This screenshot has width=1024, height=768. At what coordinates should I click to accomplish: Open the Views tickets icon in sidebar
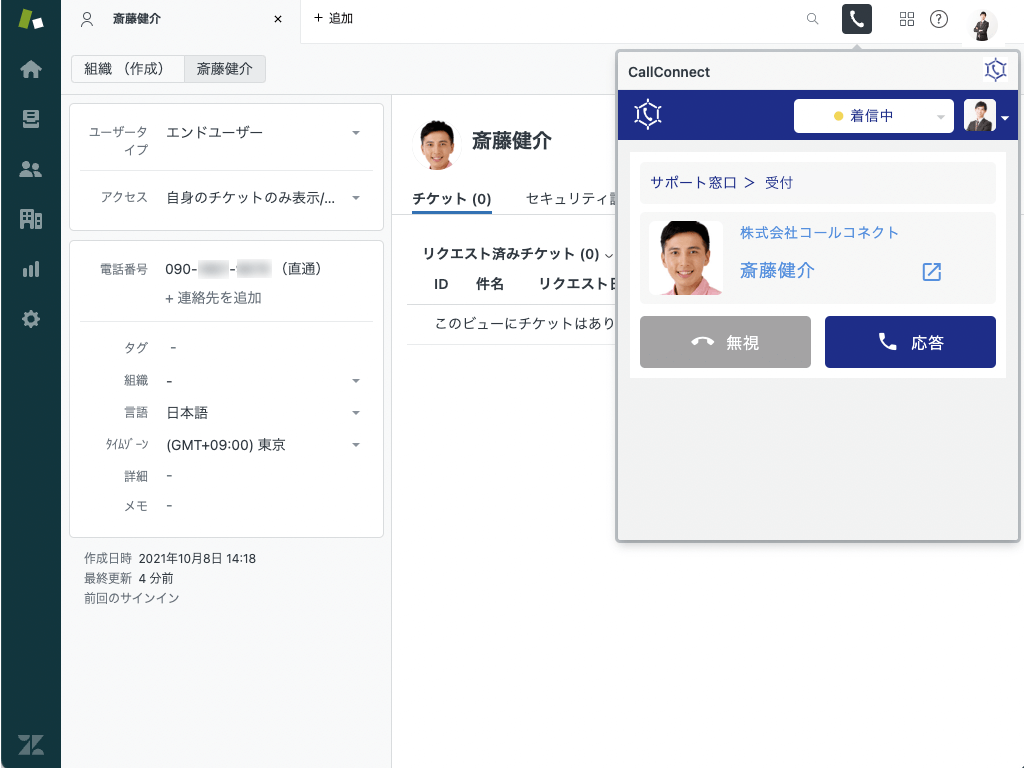click(31, 119)
